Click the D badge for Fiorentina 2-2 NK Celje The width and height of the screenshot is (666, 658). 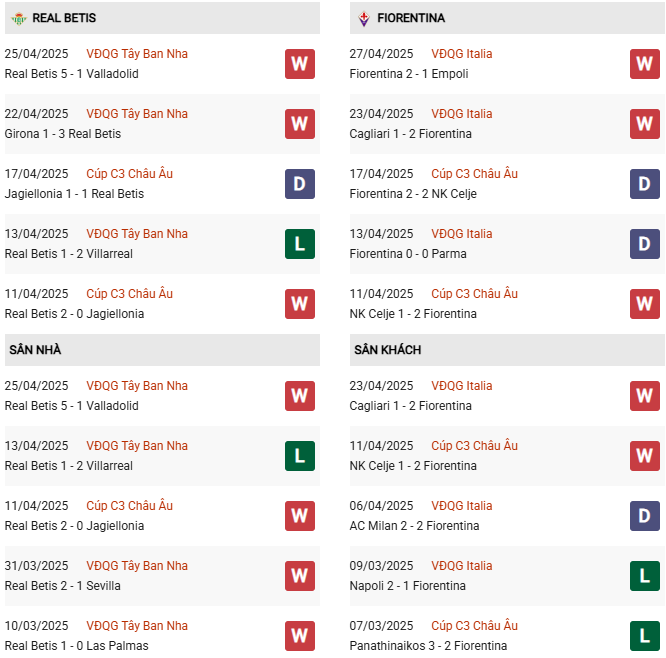pyautogui.click(x=645, y=184)
